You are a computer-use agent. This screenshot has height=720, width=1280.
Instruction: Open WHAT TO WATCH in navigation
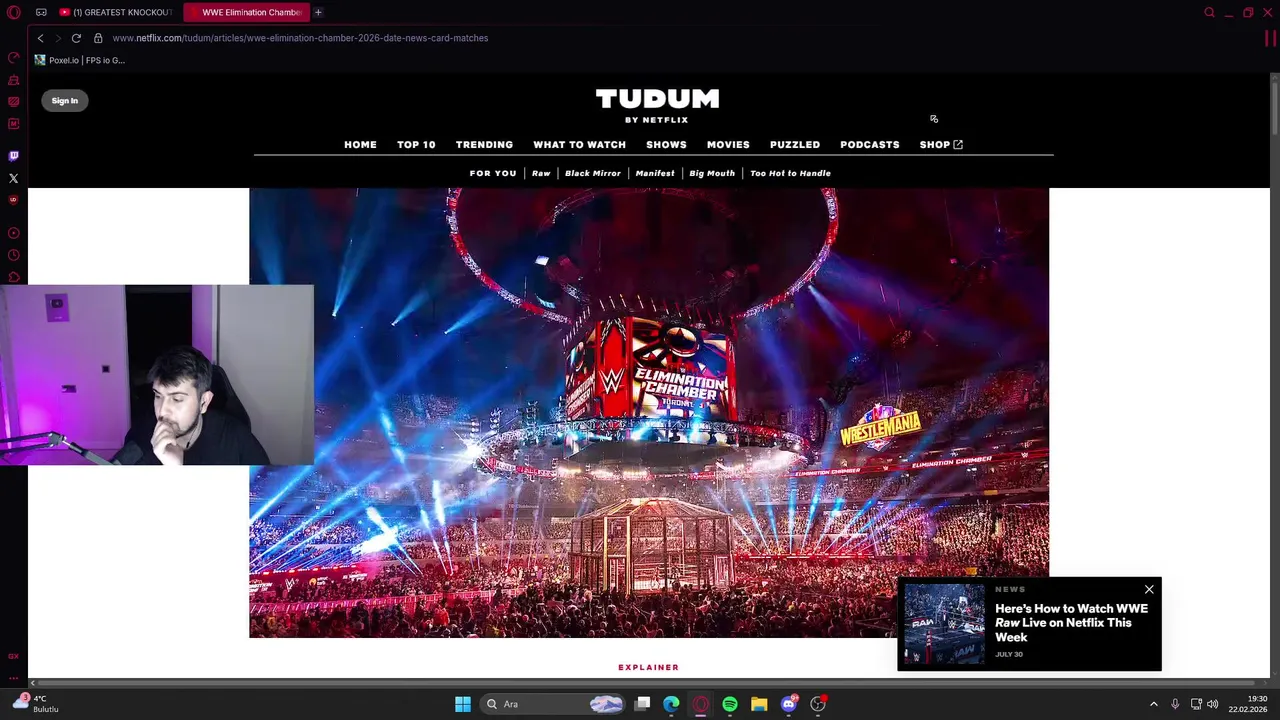click(579, 145)
